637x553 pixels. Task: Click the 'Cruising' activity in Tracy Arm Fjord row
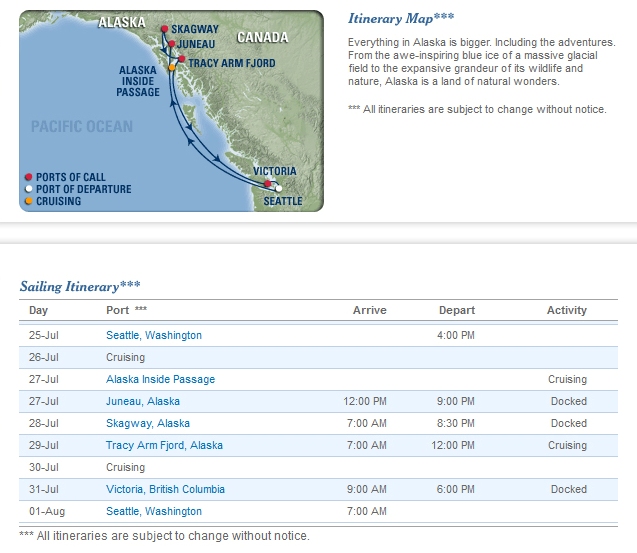(568, 445)
